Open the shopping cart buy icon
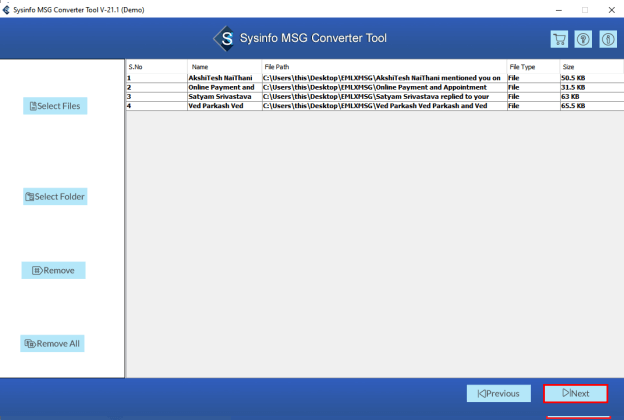The height and width of the screenshot is (420, 624). (559, 39)
